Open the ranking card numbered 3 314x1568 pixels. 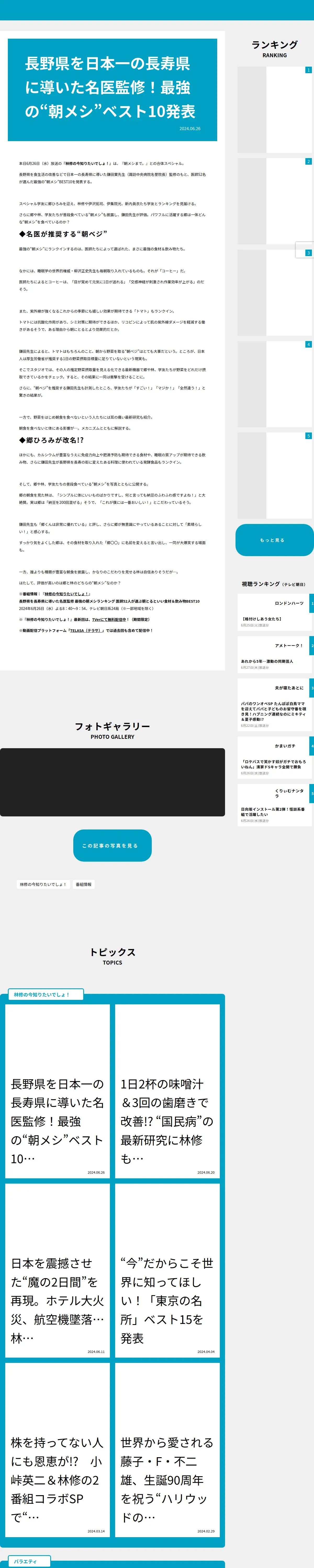click(274, 293)
